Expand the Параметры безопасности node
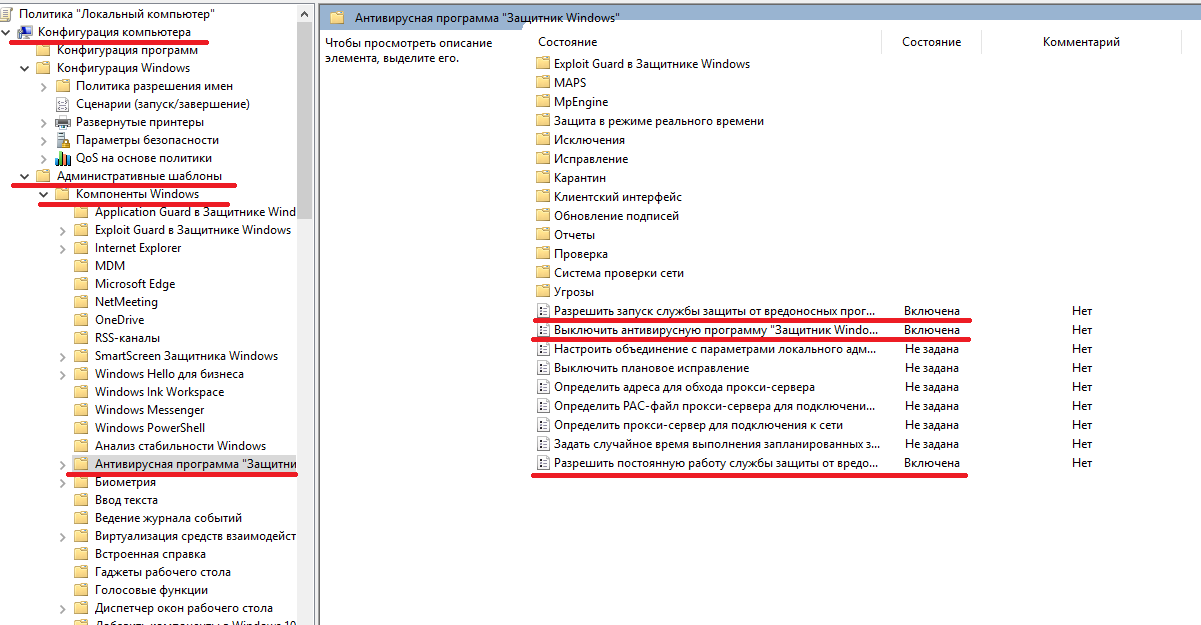The image size is (1201, 625). [x=44, y=140]
